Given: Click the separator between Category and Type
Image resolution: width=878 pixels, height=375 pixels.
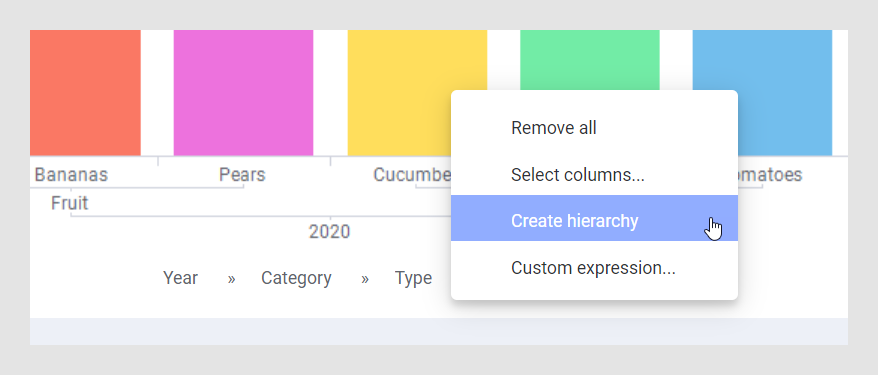Looking at the screenshot, I should pos(365,279).
